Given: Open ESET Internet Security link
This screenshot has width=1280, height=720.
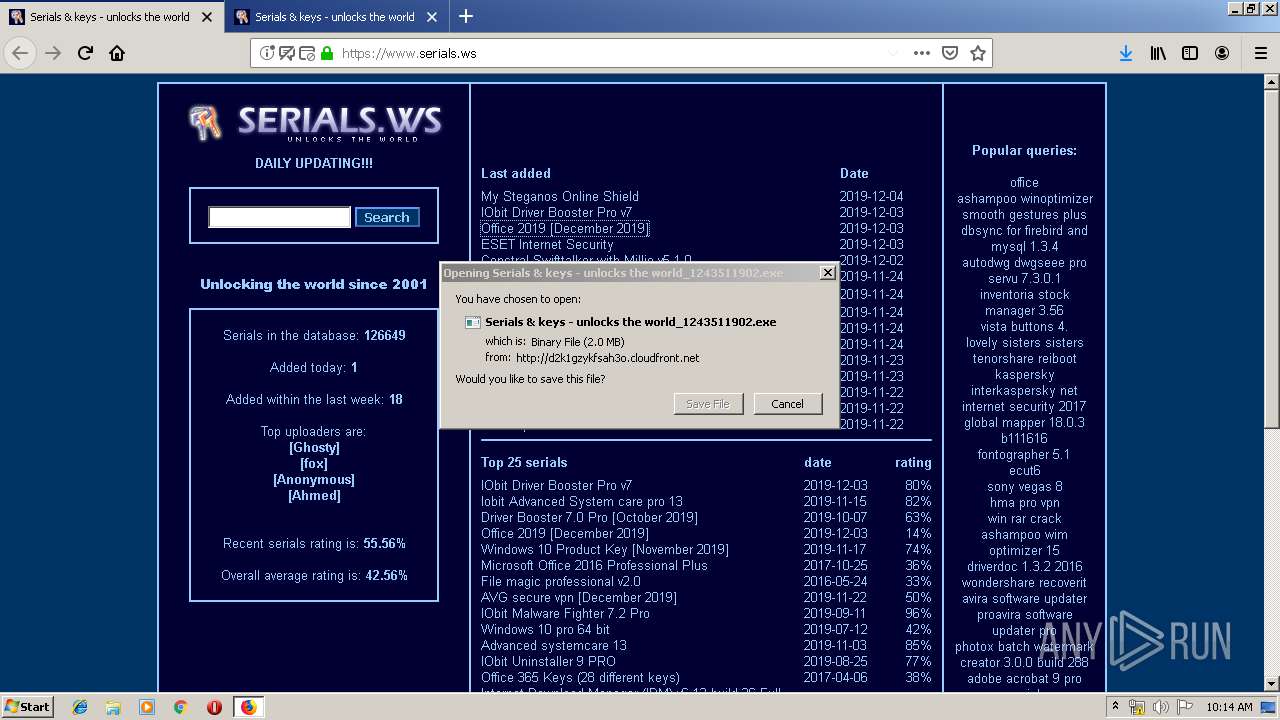Looking at the screenshot, I should pos(547,244).
